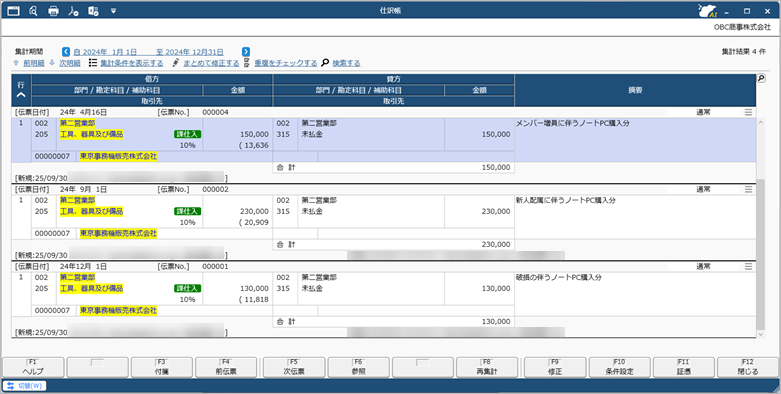Click summary 新人配属に伴うノートPC購入分

click(565, 200)
